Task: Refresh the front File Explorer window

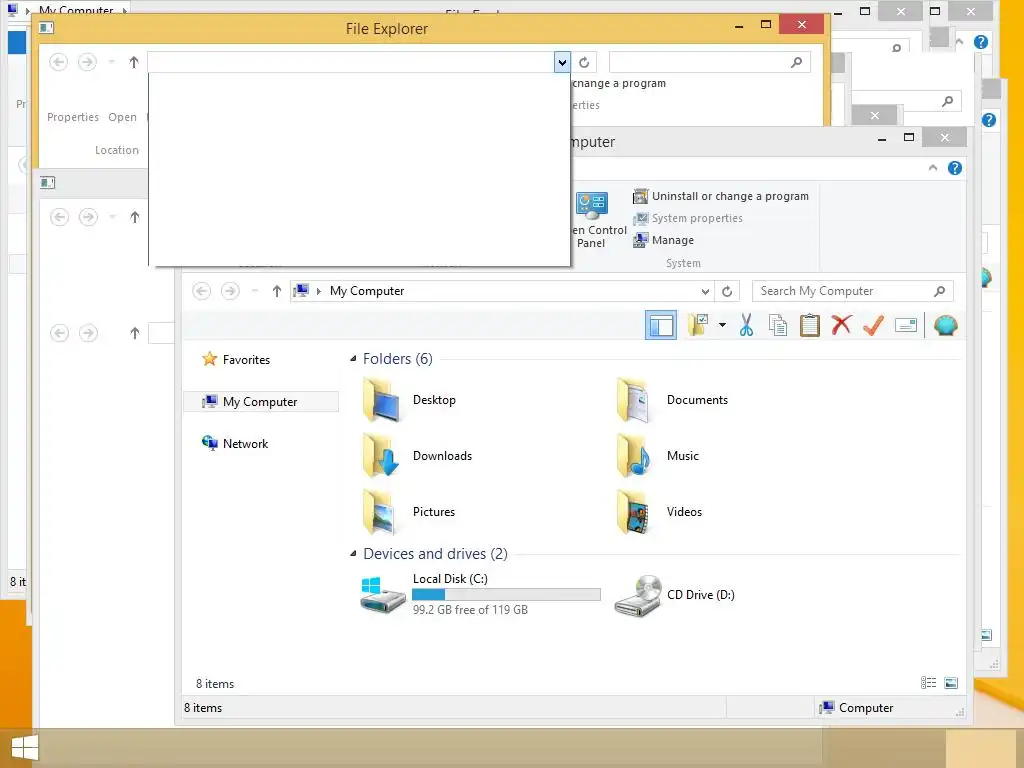Action: point(584,63)
